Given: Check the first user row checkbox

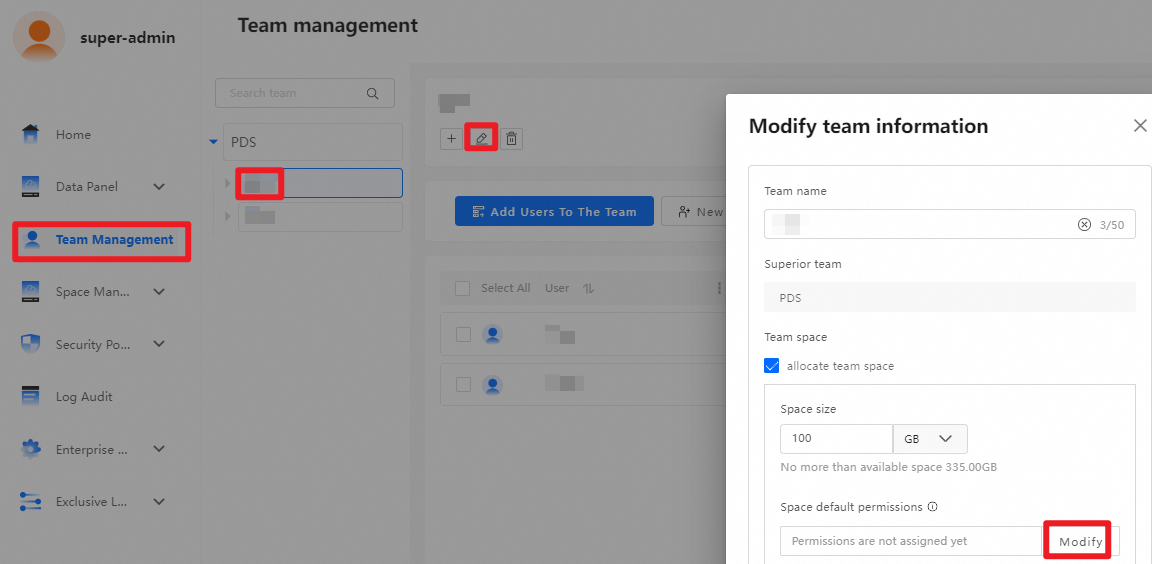Looking at the screenshot, I should click(464, 335).
